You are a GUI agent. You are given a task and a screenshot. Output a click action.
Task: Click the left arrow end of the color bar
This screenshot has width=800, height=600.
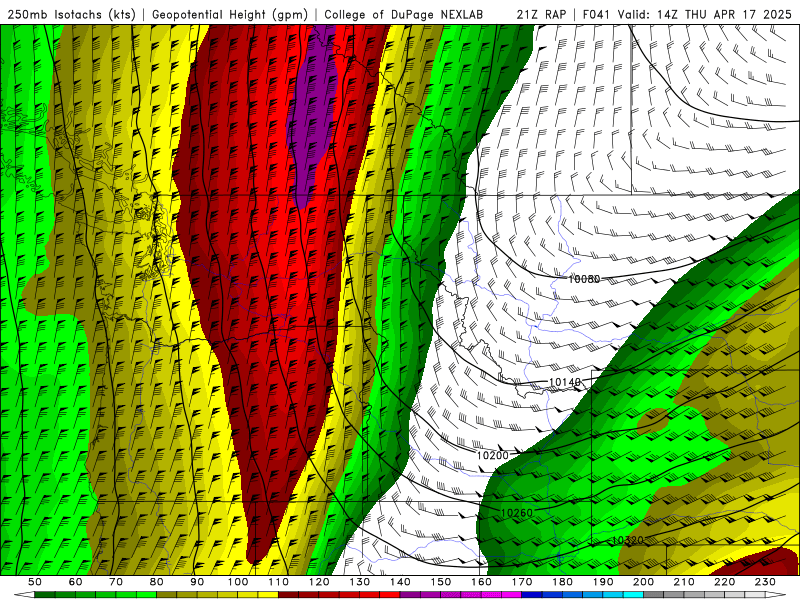(23, 595)
